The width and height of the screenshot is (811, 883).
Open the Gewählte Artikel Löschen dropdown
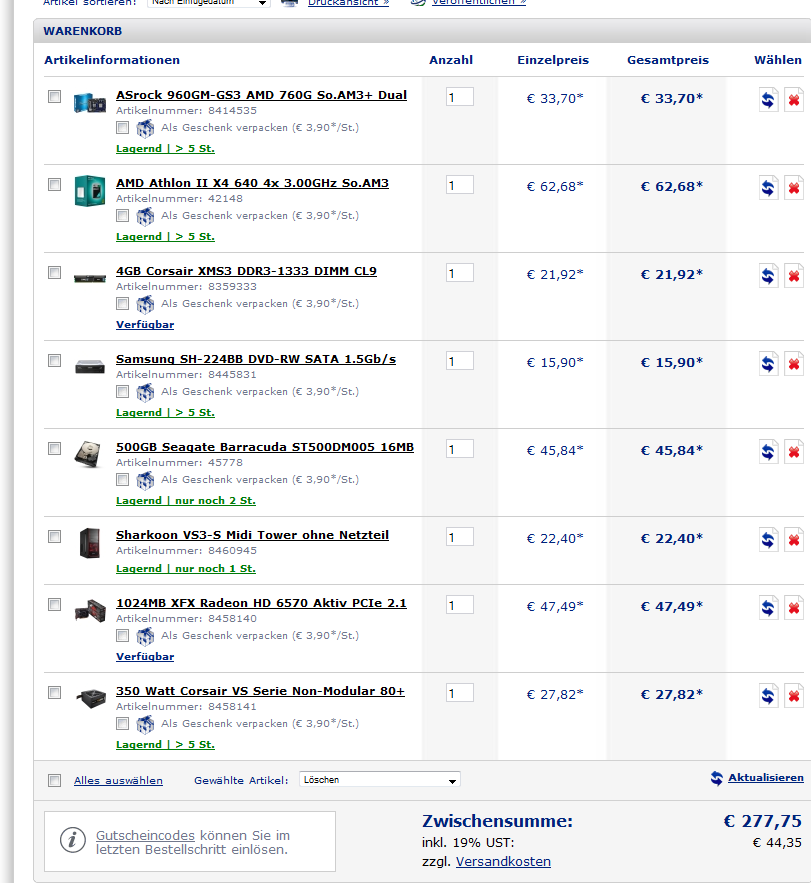click(x=380, y=779)
